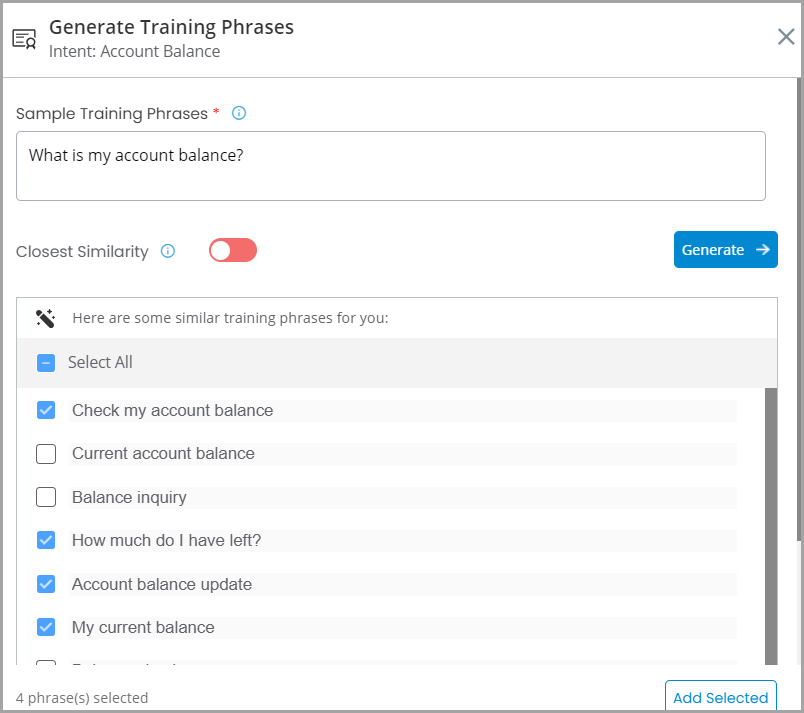Click the phrase list scrollbar
The width and height of the screenshot is (804, 713).
click(771, 526)
